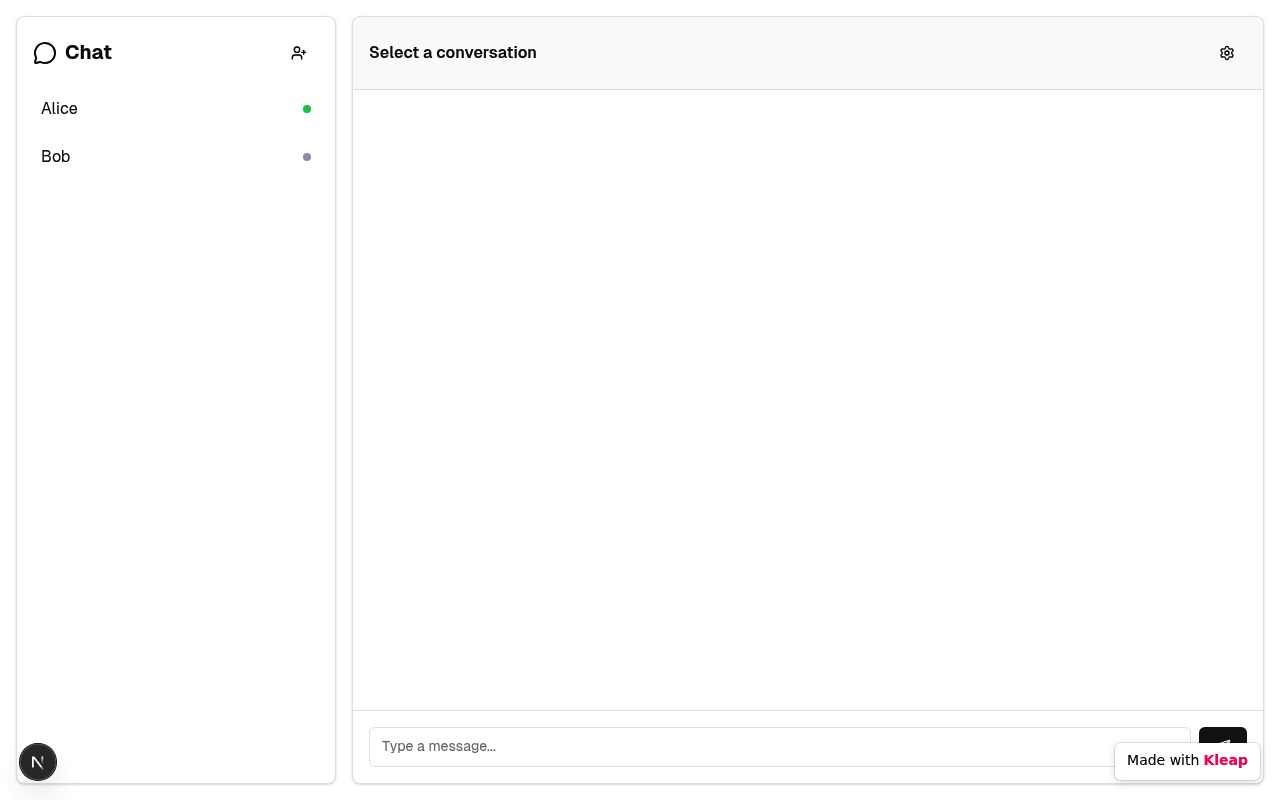Click the "Select a conversation" title

[x=452, y=53]
